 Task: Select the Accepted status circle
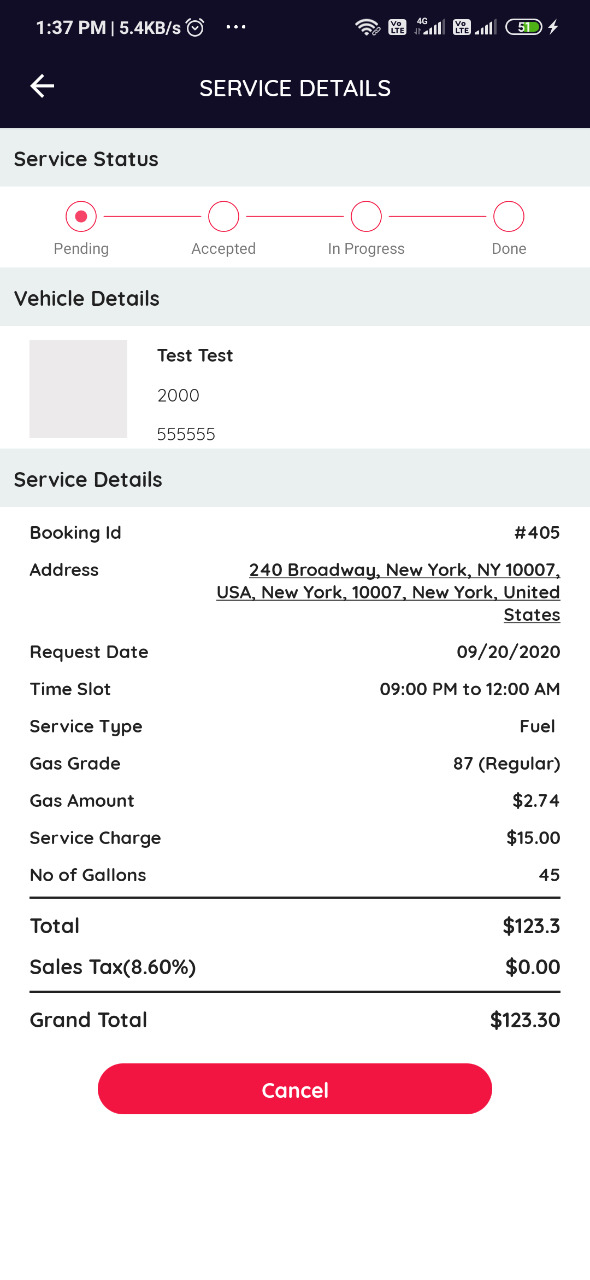click(x=223, y=216)
